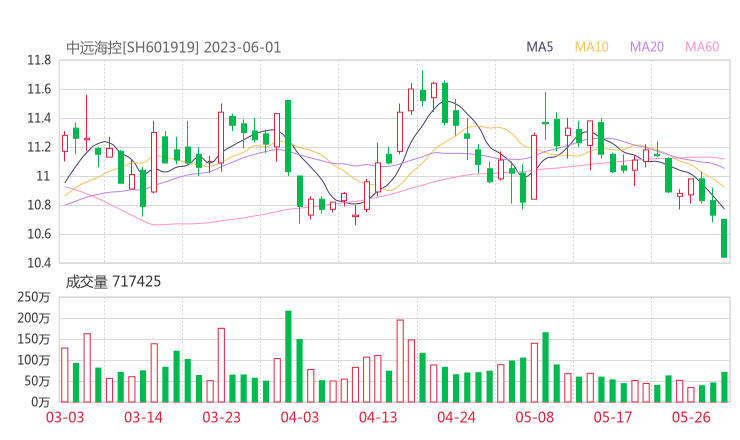Click the 05-08 date axis label
Screen dimensions: 740x440
534,417
